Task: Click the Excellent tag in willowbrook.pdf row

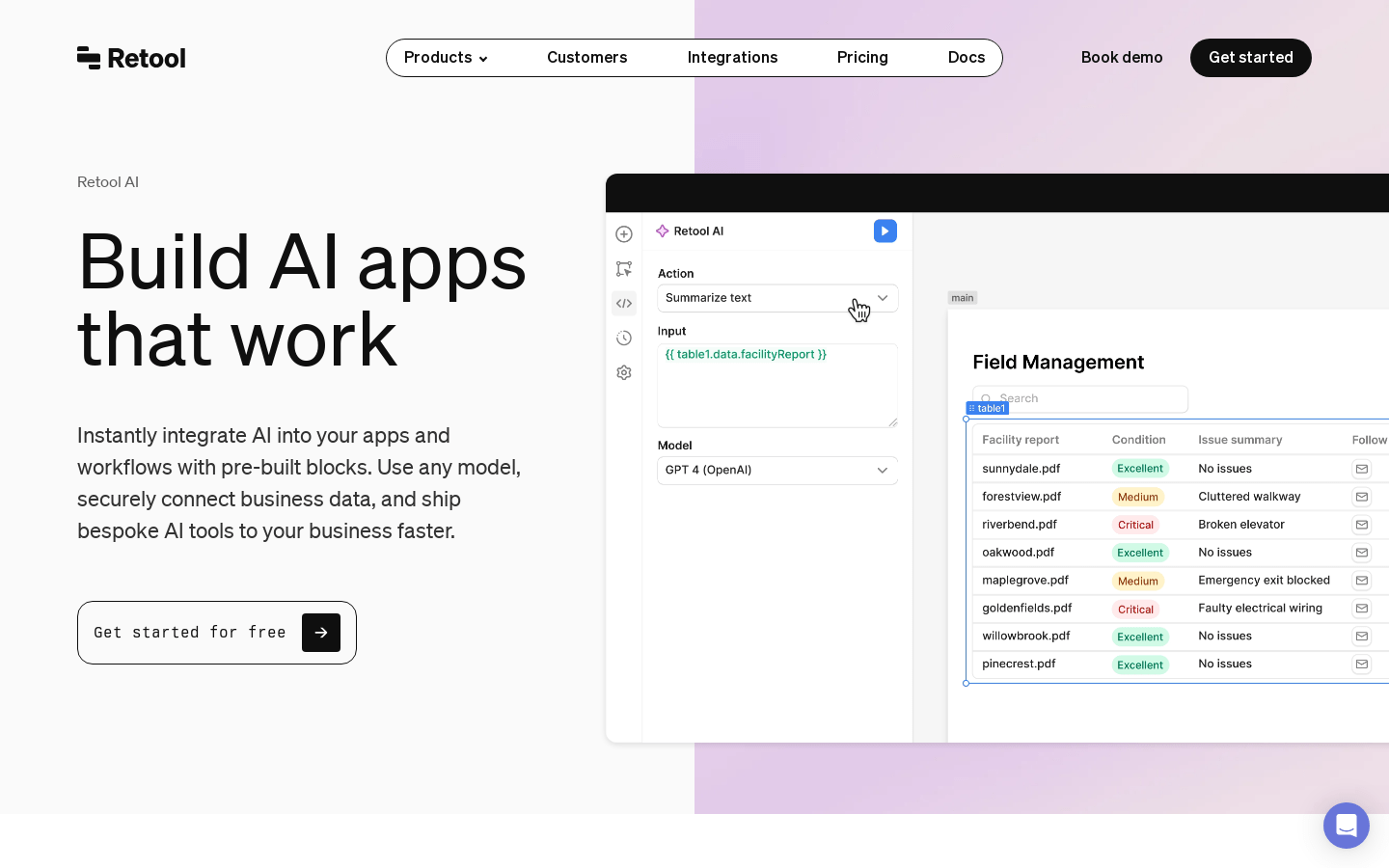Action: tap(1140, 637)
